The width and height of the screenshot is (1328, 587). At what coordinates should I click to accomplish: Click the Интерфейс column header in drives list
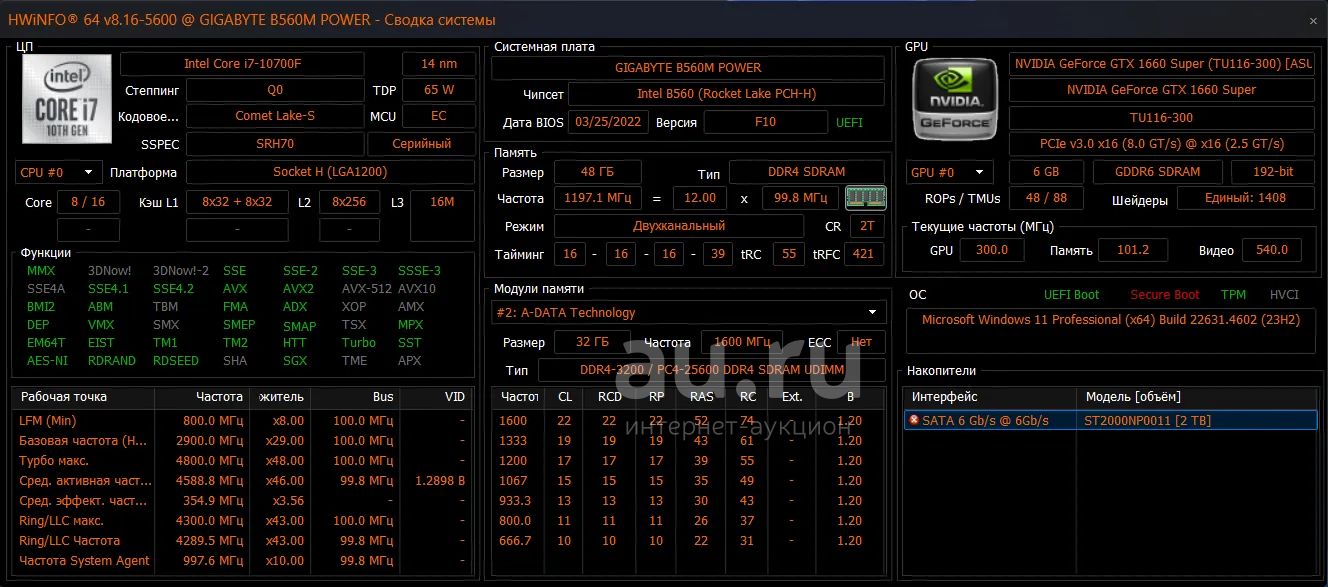990,397
